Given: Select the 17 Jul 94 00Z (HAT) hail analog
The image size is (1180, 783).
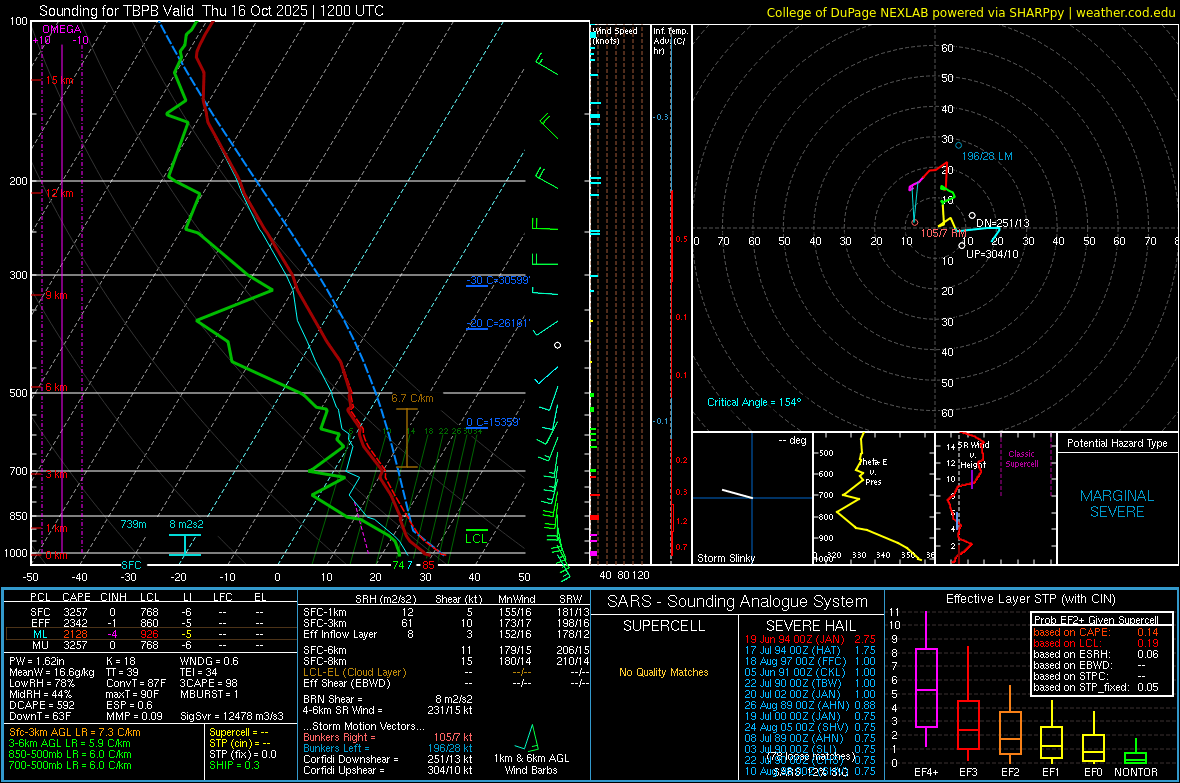Looking at the screenshot, I should (810, 650).
